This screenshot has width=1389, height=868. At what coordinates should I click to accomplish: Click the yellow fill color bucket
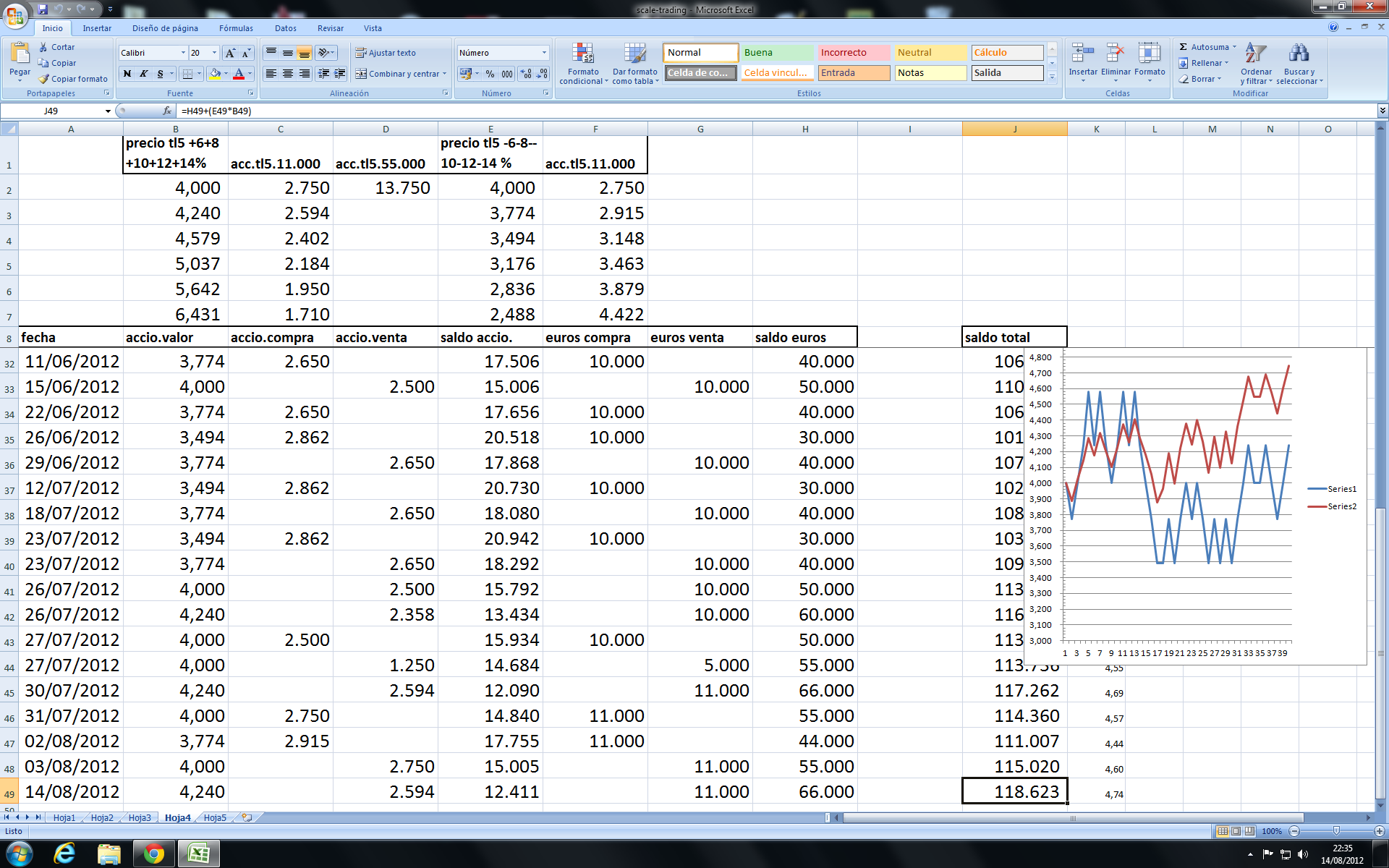[215, 74]
